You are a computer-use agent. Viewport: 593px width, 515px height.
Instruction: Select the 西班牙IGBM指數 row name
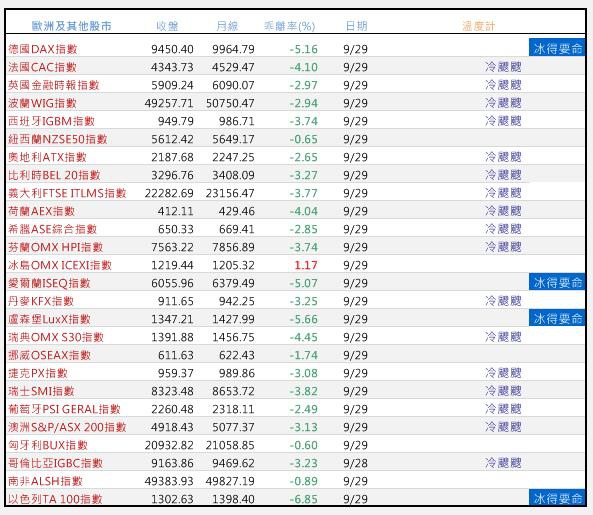(x=51, y=121)
